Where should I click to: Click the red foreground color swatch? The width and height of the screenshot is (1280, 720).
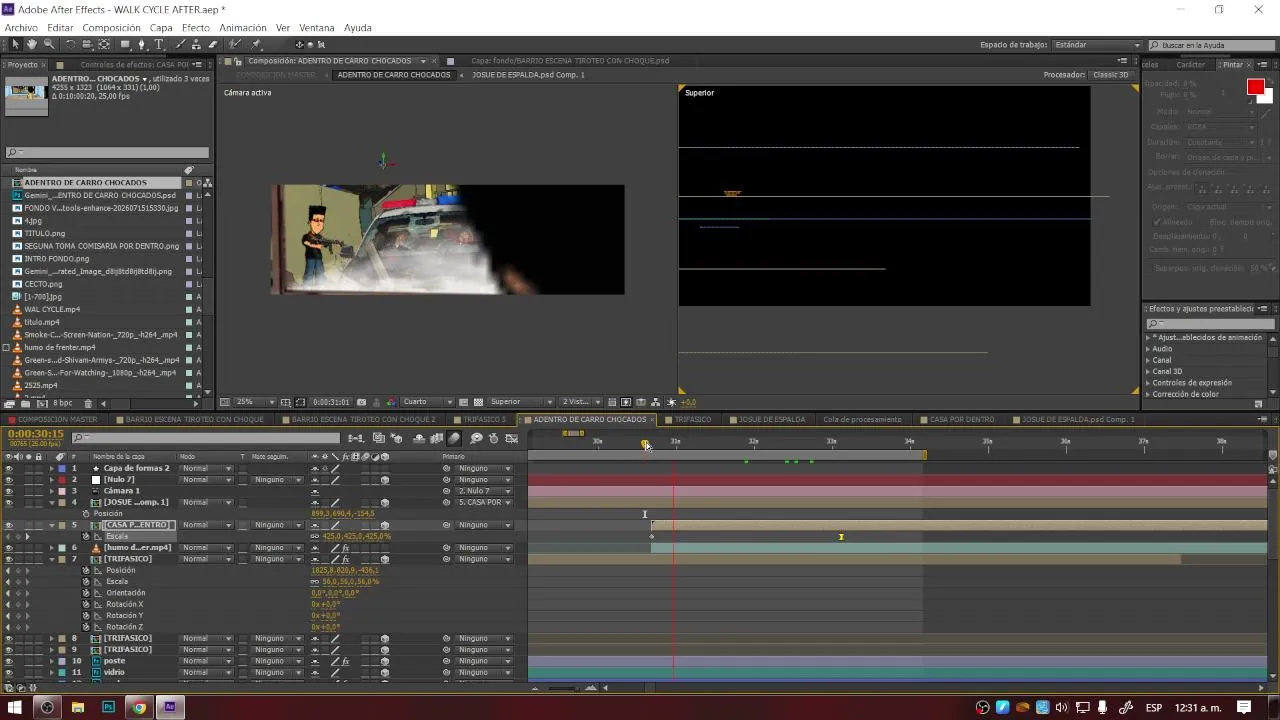pyautogui.click(x=1255, y=88)
